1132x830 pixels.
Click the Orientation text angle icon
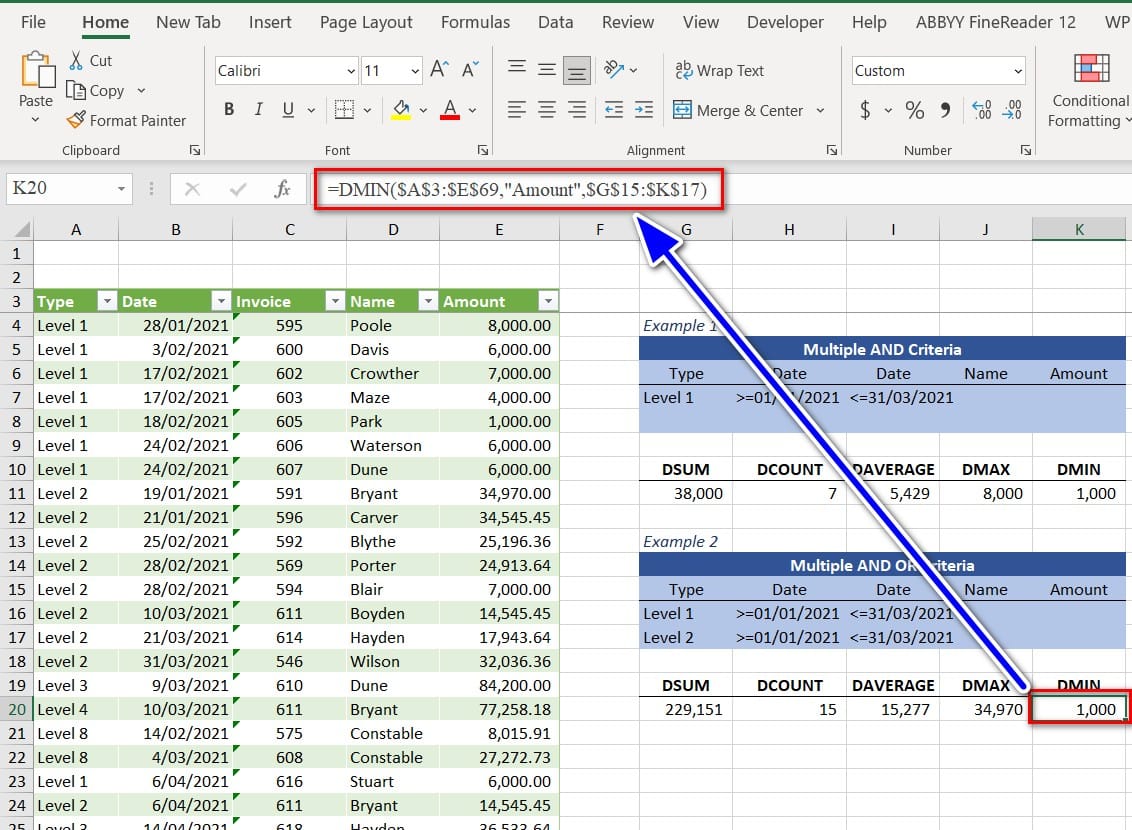(614, 70)
